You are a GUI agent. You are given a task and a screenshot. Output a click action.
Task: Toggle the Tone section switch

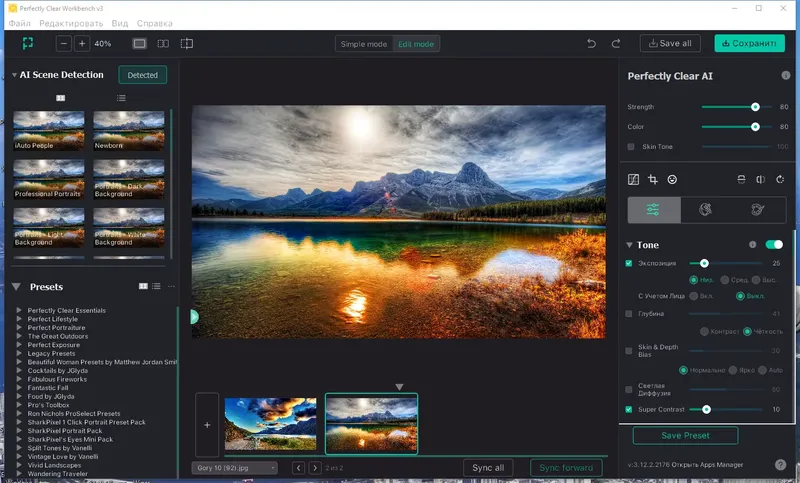coord(774,244)
